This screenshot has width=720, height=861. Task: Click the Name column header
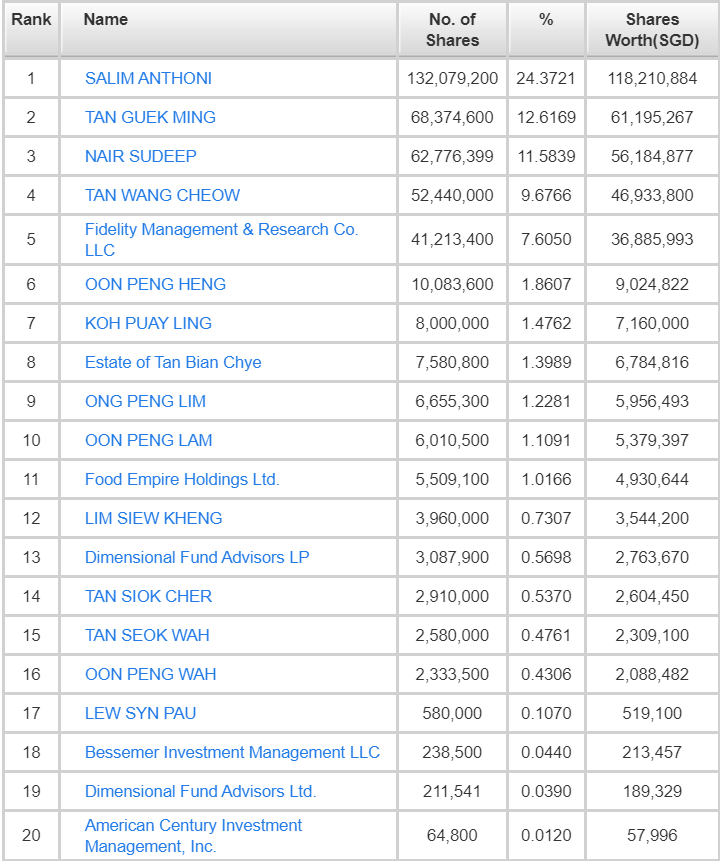tap(105, 19)
